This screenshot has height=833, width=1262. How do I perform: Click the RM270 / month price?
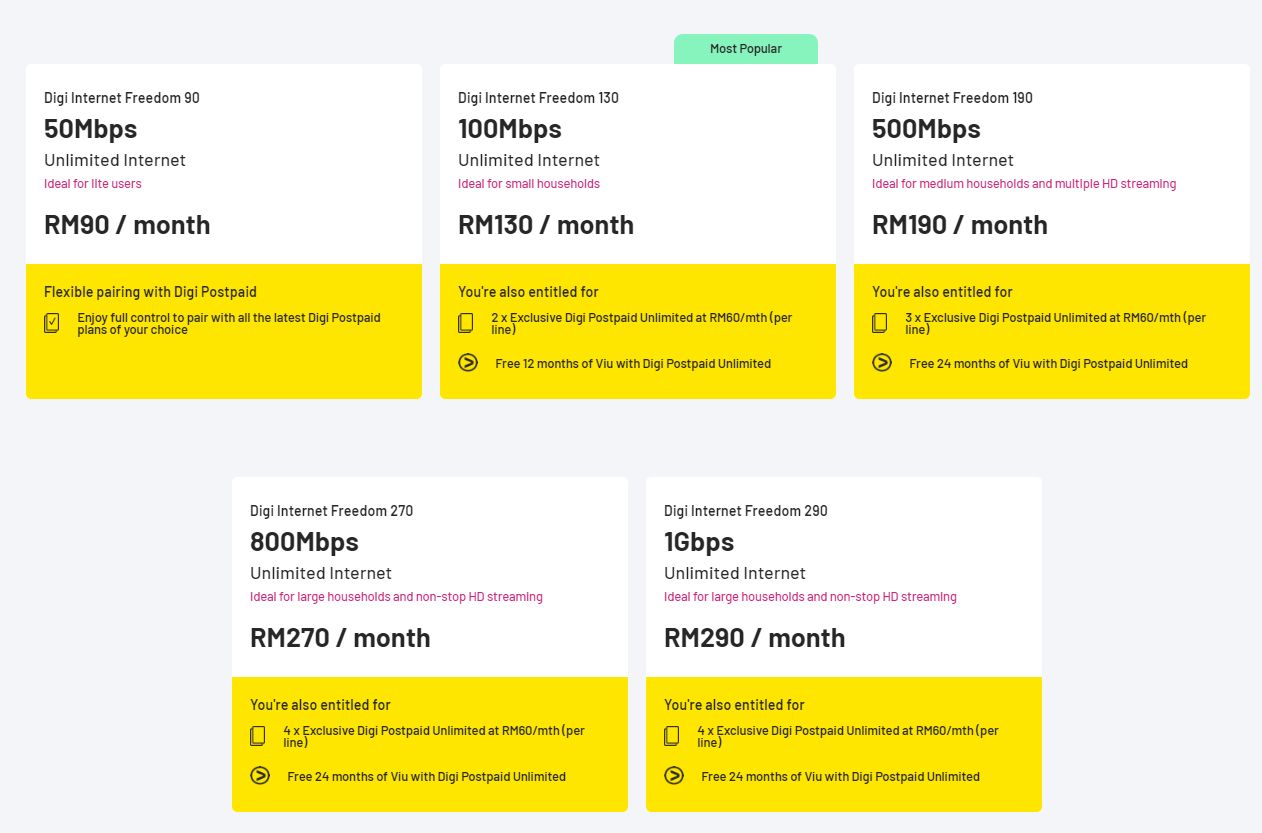(340, 638)
